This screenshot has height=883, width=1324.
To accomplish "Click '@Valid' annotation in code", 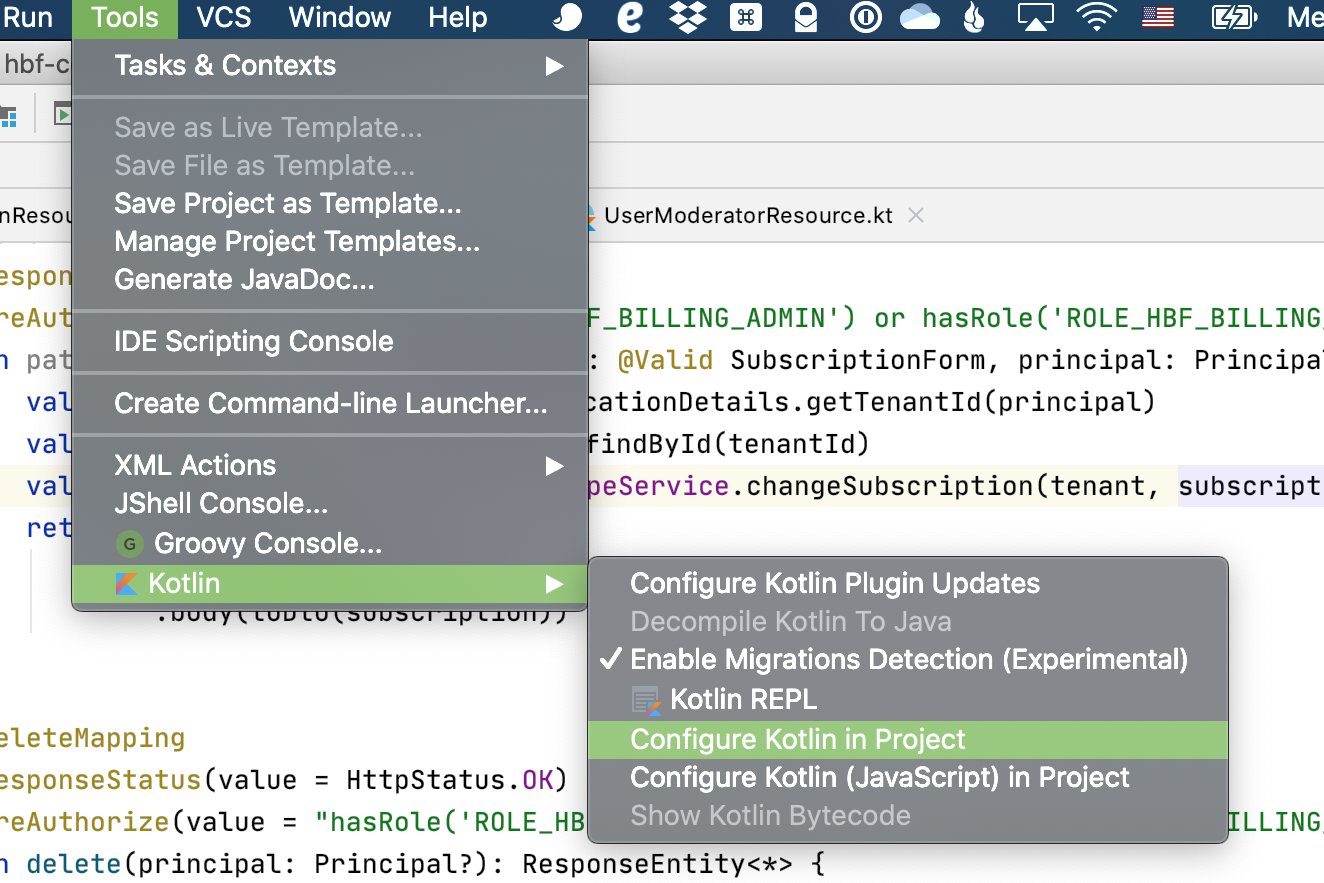I will (666, 360).
